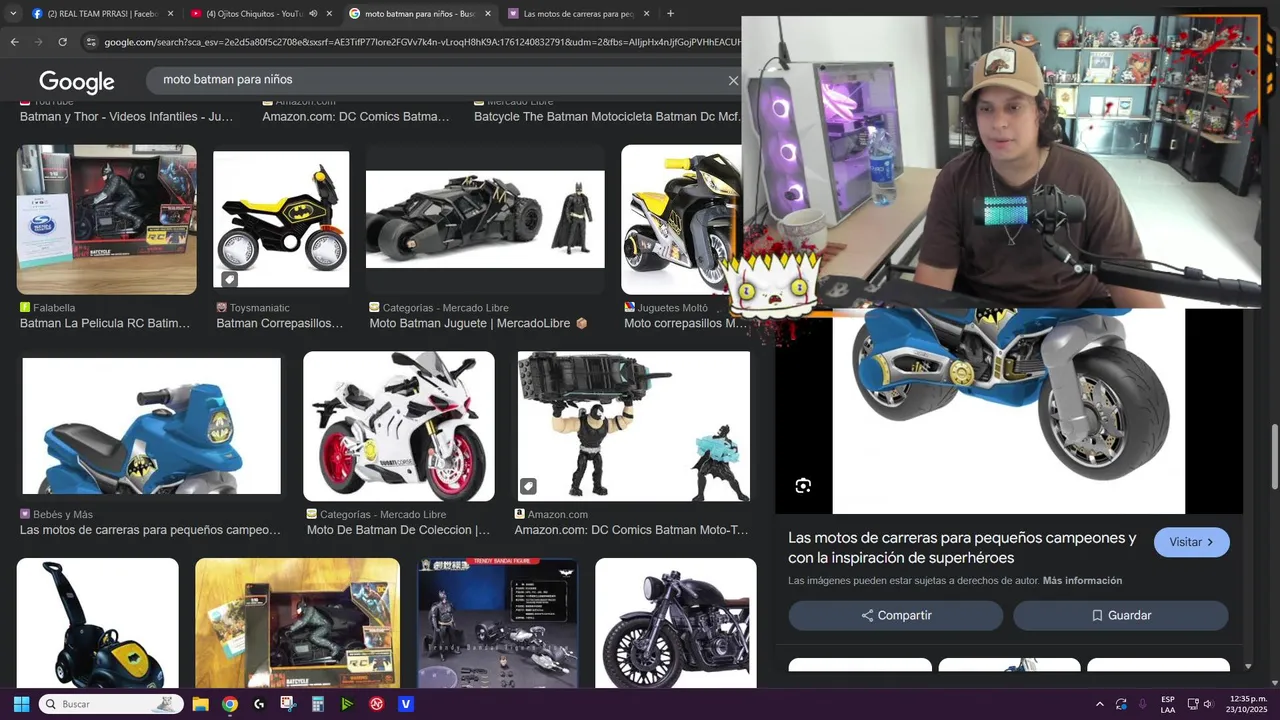The height and width of the screenshot is (720, 1280).
Task: Click the Batman La Pelicula RC Batim... title
Action: point(105,324)
